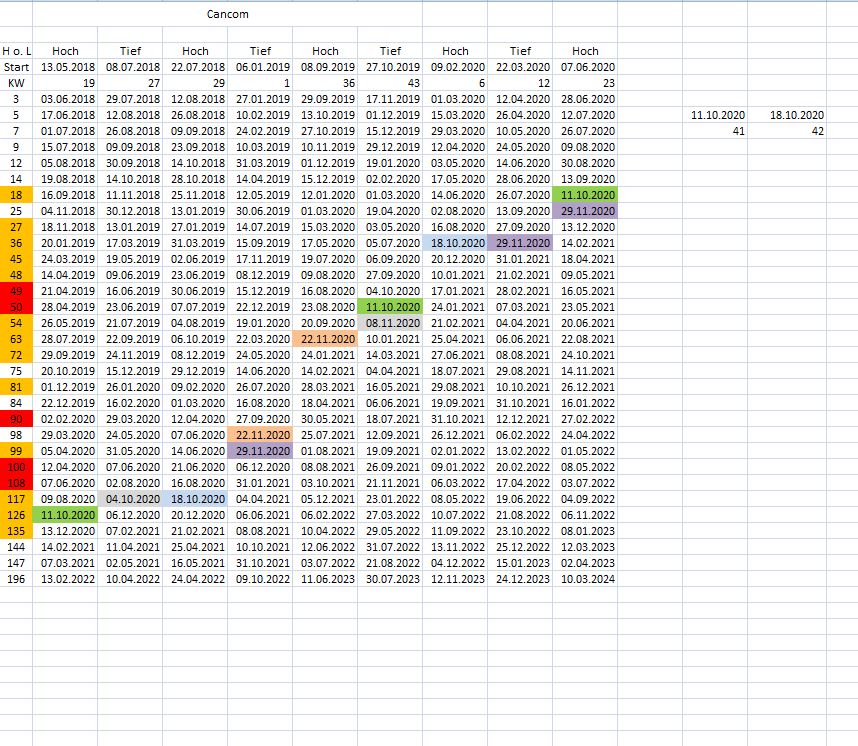Viewport: 858px width, 746px height.
Task: Select date 12.03.2023
Action: click(x=585, y=547)
